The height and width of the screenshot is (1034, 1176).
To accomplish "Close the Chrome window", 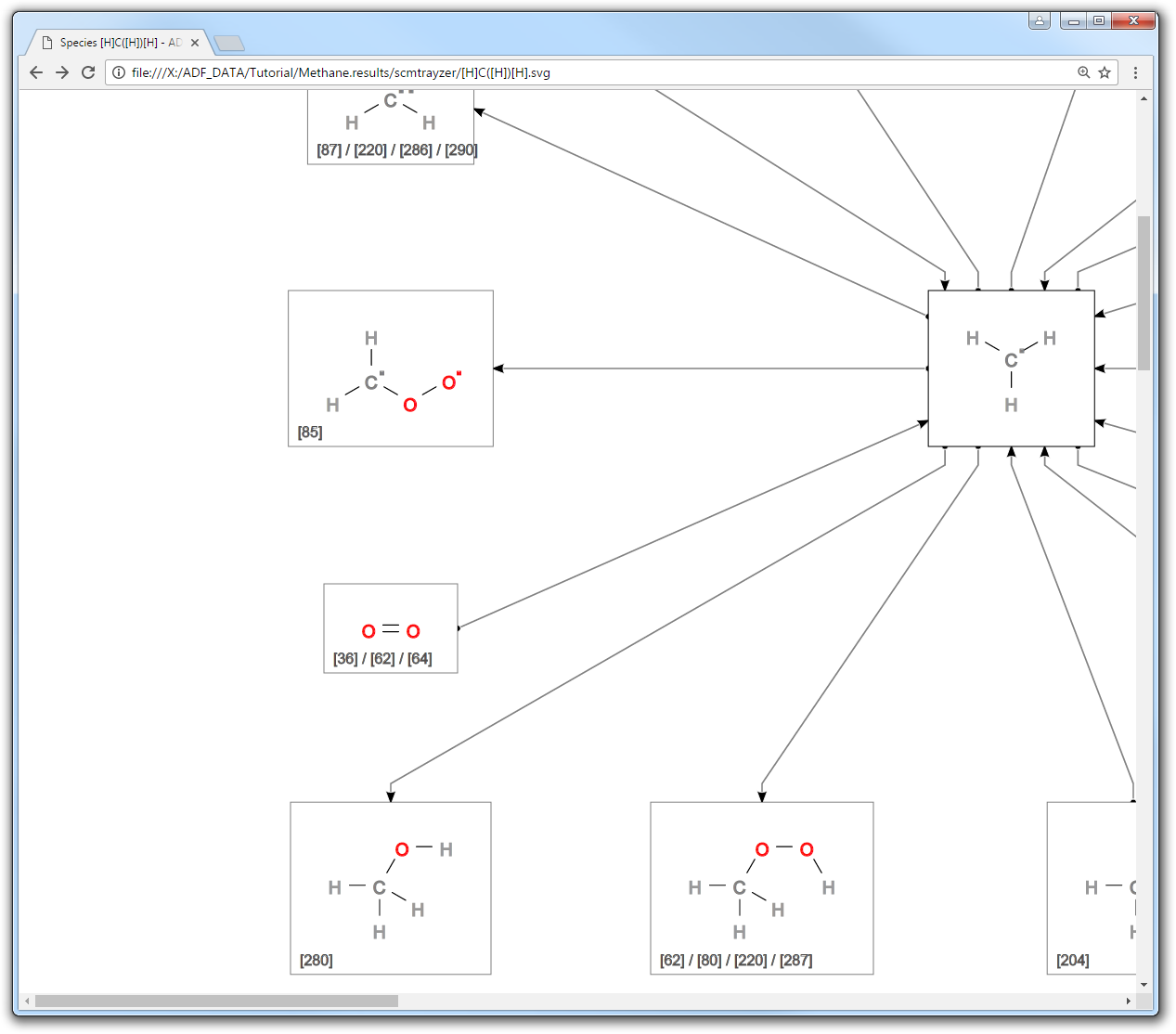I will 1133,20.
